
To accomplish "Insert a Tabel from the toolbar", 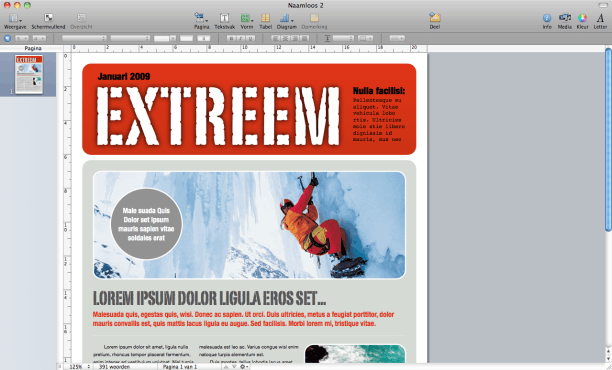I will [x=265, y=18].
